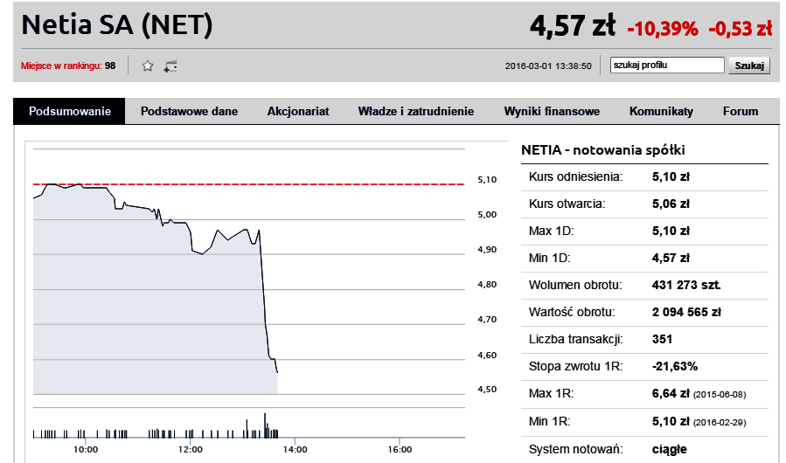786x463 pixels.
Task: Go to Władze i zatrudnienie tab
Action: pyautogui.click(x=416, y=111)
